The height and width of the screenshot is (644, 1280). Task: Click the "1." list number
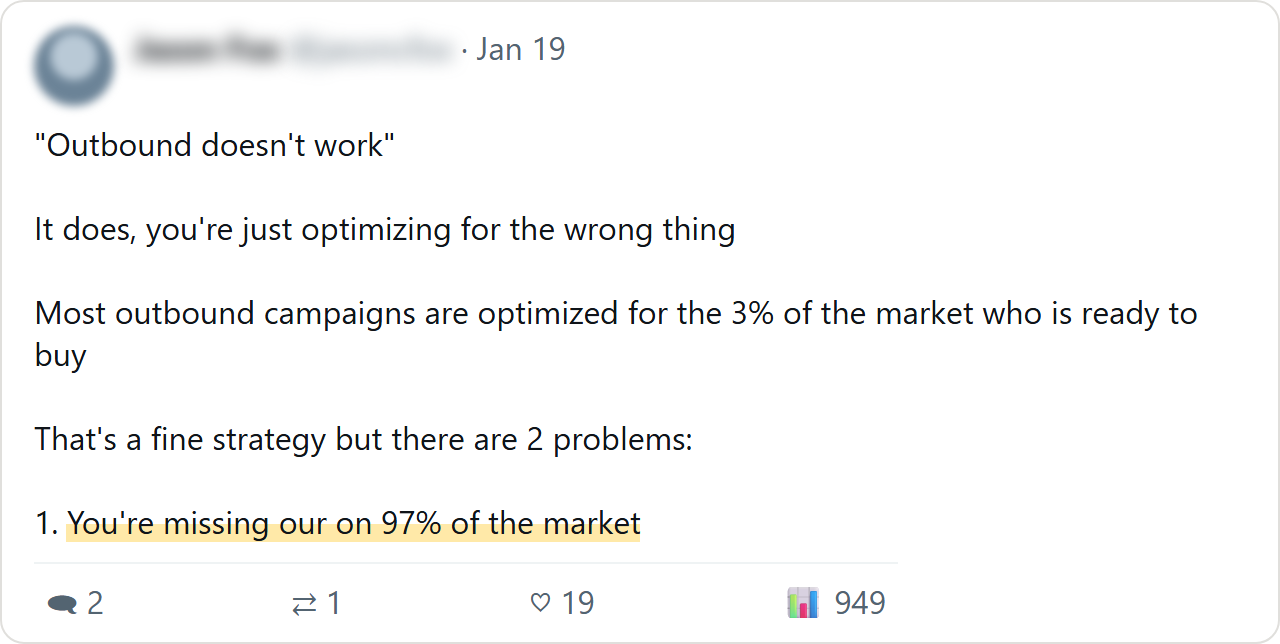tap(47, 523)
